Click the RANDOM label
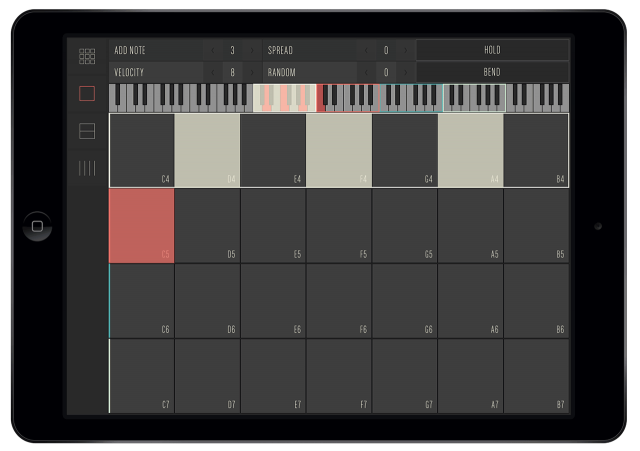Image resolution: width=640 pixels, height=451 pixels. 281,72
